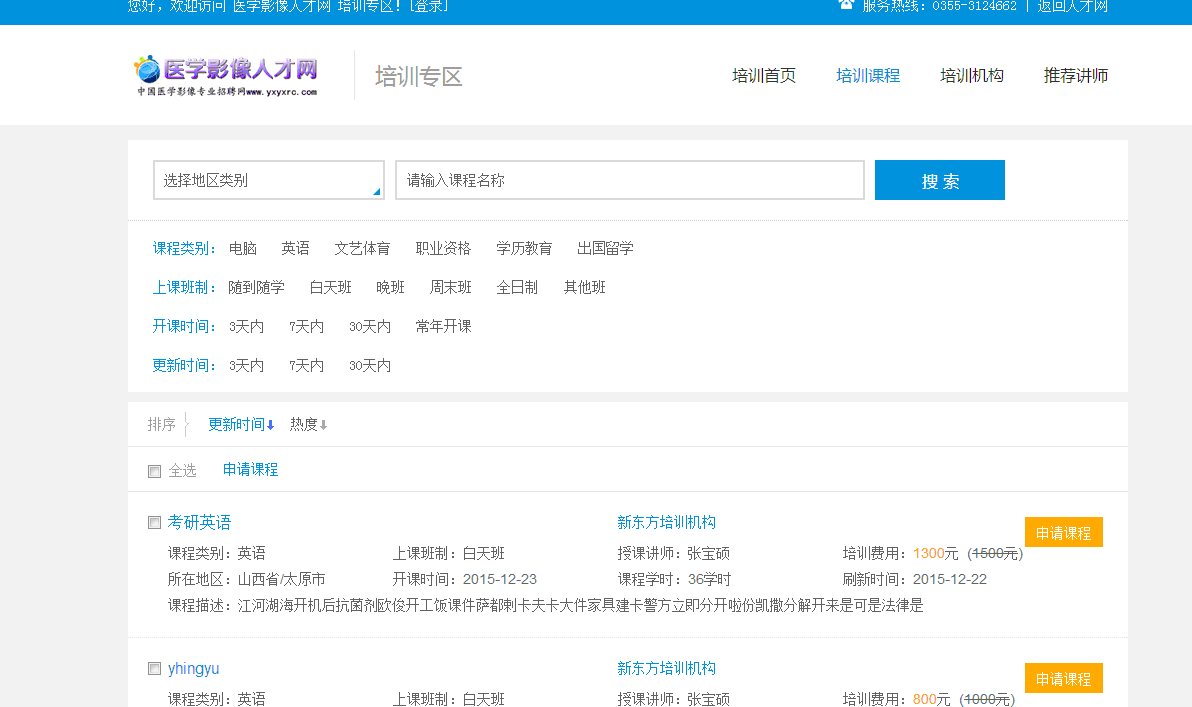This screenshot has height=707, width=1192.
Task: Check the 全选 select-all checkbox
Action: coord(154,470)
